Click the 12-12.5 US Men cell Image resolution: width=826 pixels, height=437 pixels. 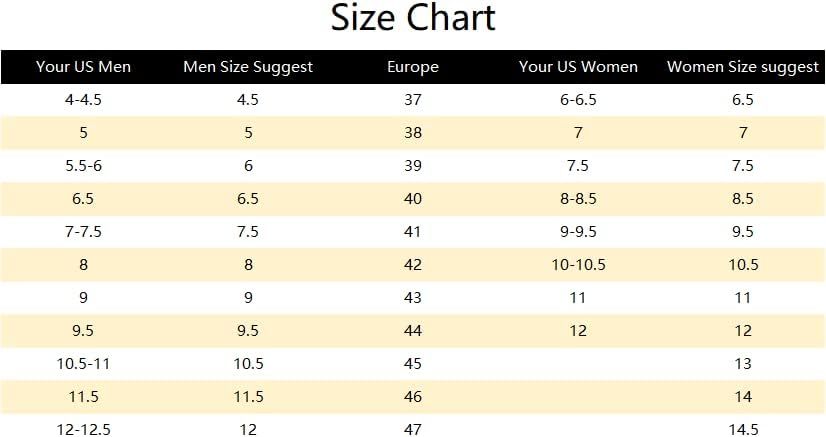(x=83, y=430)
